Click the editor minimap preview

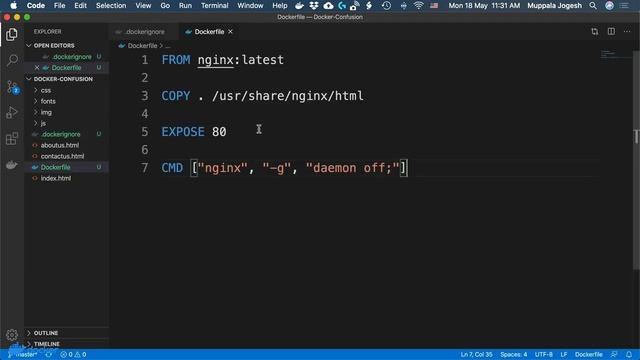[x=615, y=54]
